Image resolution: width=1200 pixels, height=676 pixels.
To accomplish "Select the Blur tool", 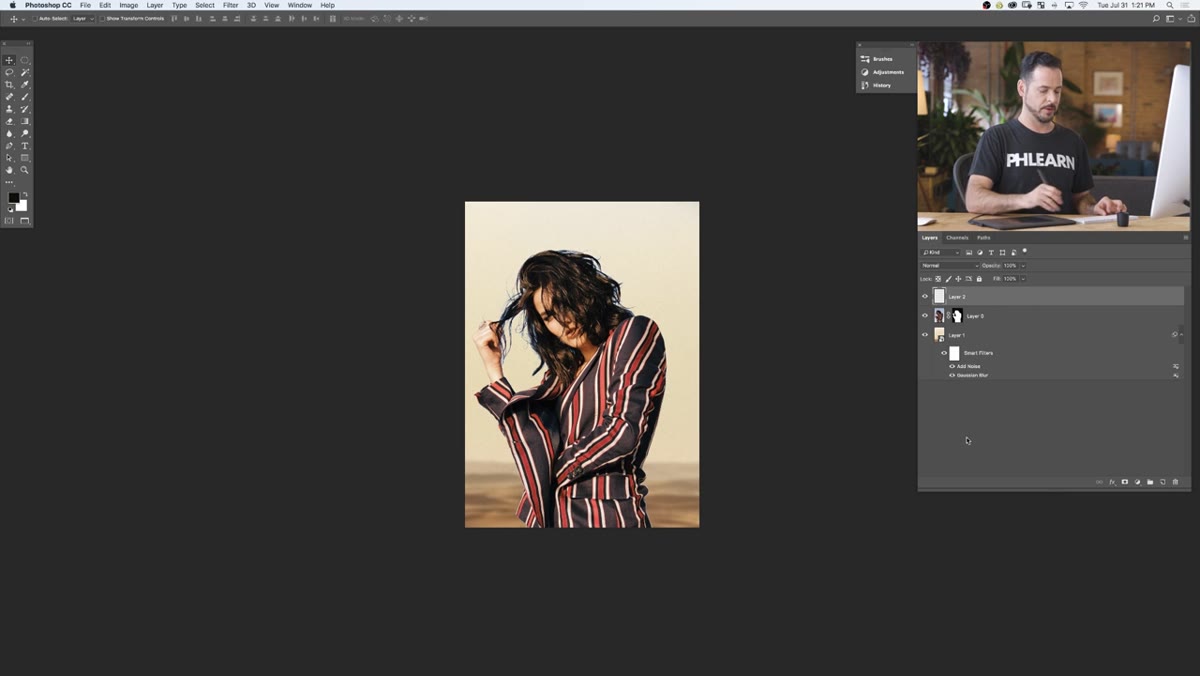I will [x=9, y=133].
